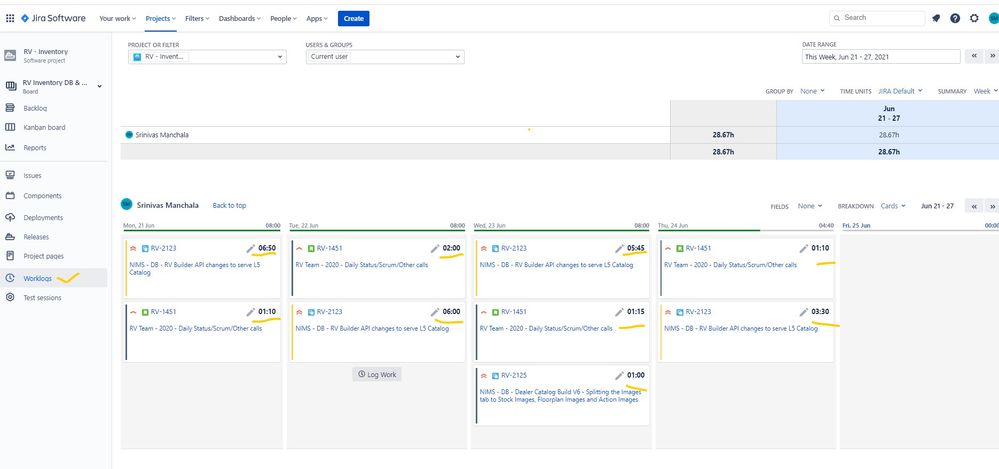Go to previous week in date range

point(974,56)
